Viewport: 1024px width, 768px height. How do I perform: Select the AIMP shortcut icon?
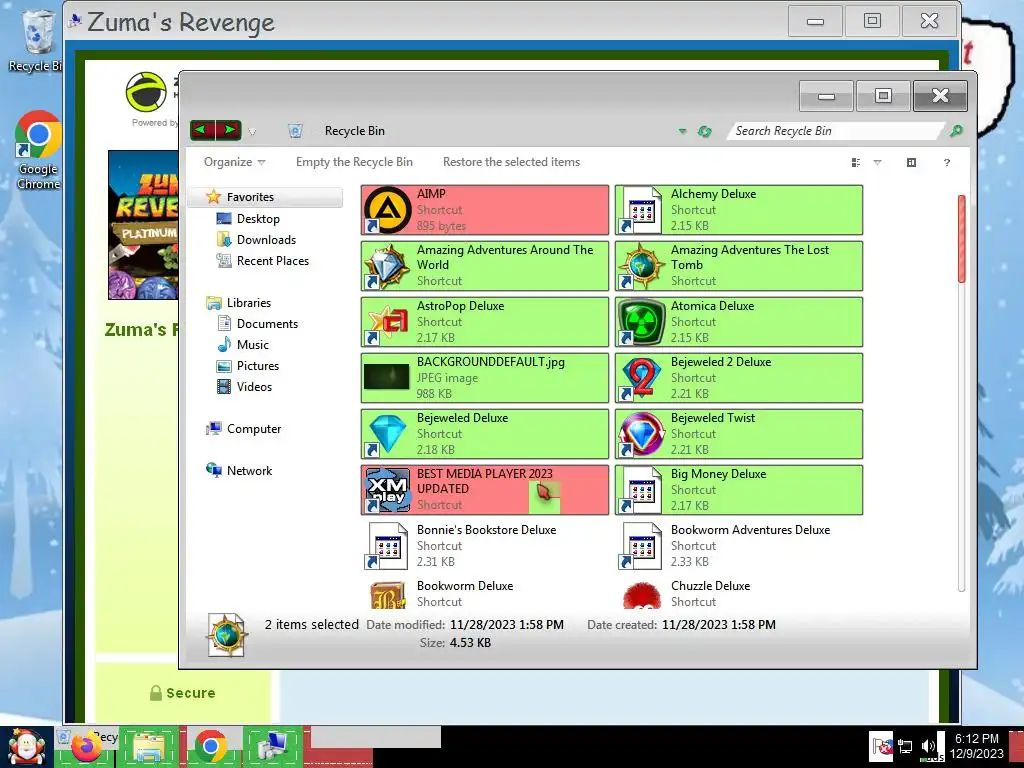tap(387, 210)
